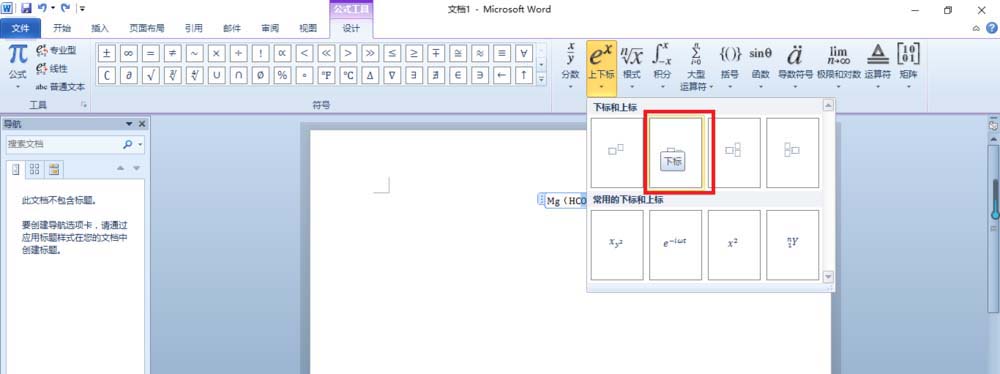The width and height of the screenshot is (1000, 374).
Task: Expand the 分数 (Fraction) gallery
Action: (x=570, y=66)
